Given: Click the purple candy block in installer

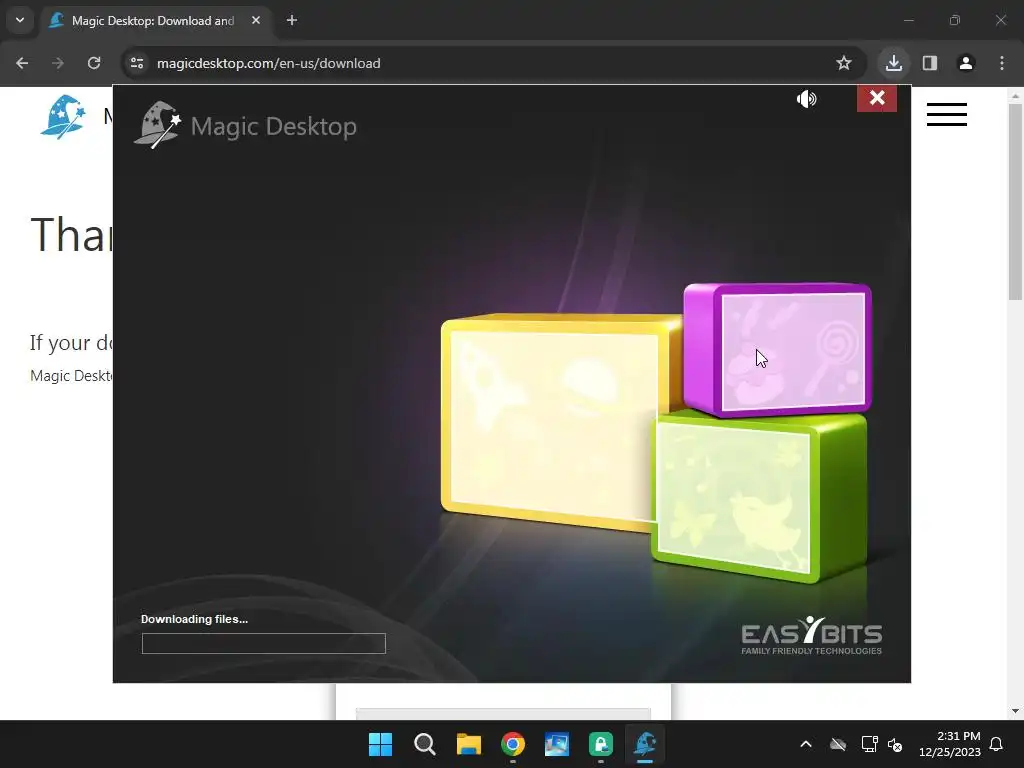Looking at the screenshot, I should pos(777,350).
